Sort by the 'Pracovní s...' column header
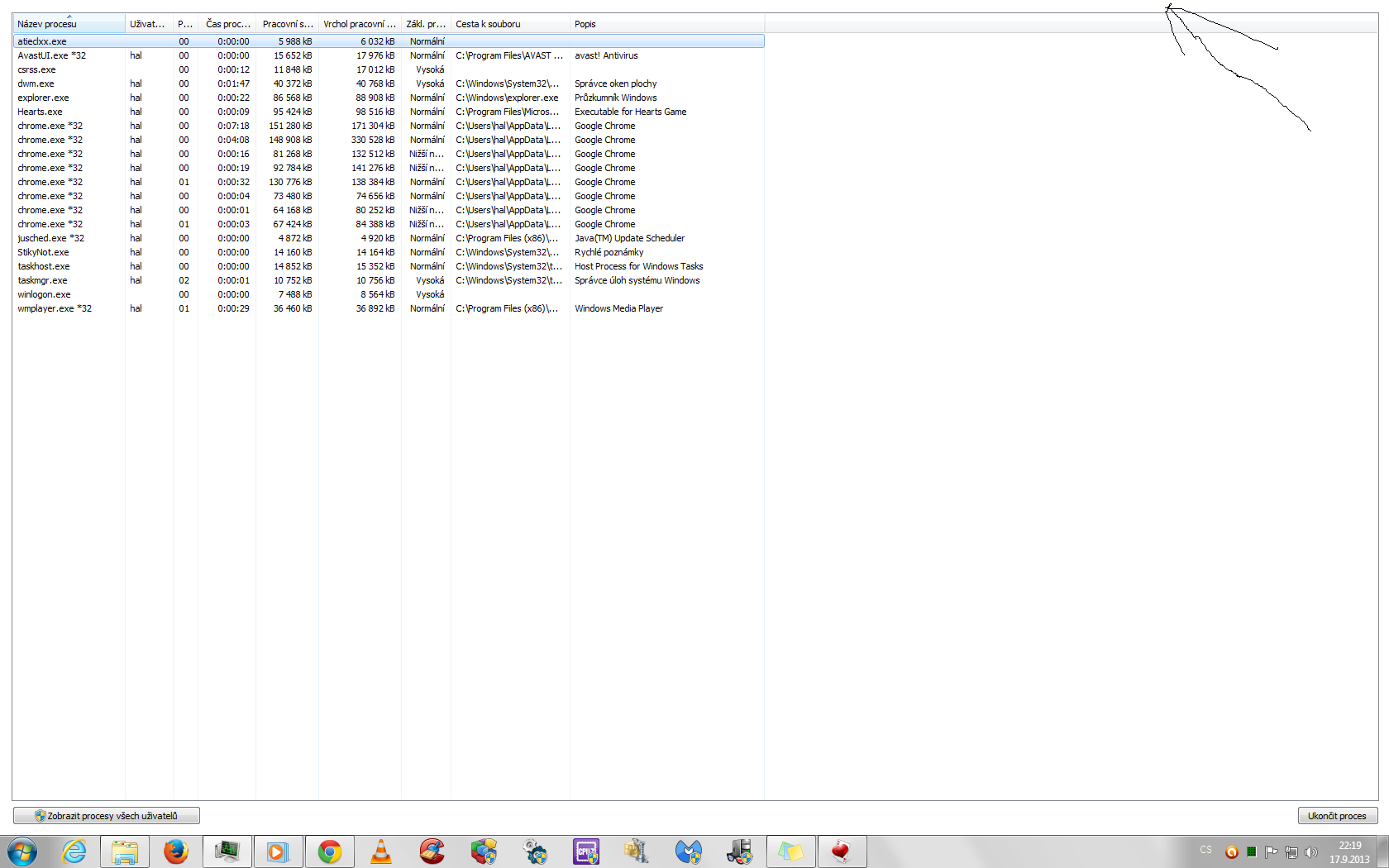The height and width of the screenshot is (868, 1389). pyautogui.click(x=287, y=24)
